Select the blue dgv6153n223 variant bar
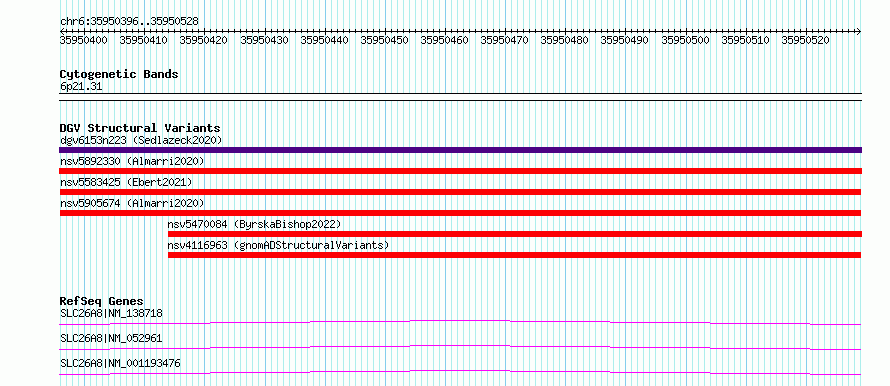This screenshot has height=386, width=890. [x=460, y=150]
